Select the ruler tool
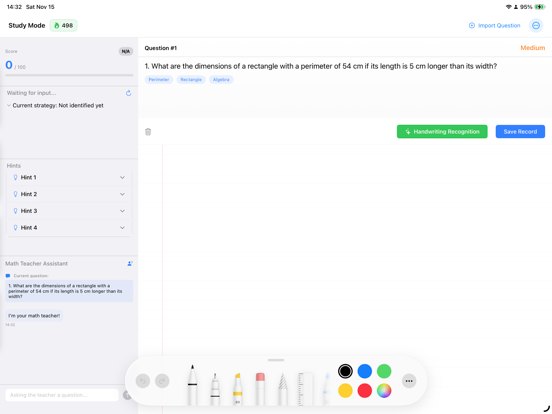552x414 pixels. tap(305, 389)
